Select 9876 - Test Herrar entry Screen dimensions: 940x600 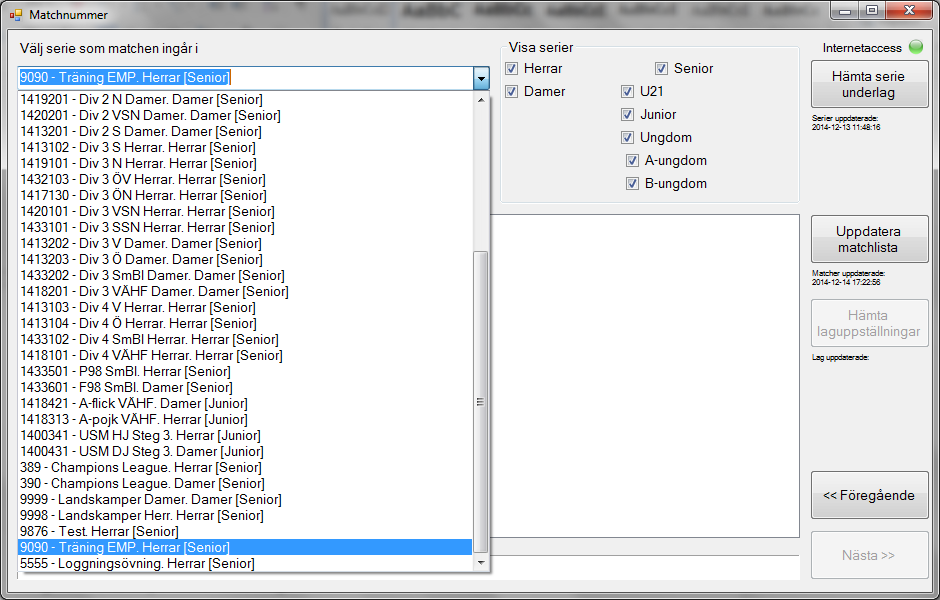(245, 531)
